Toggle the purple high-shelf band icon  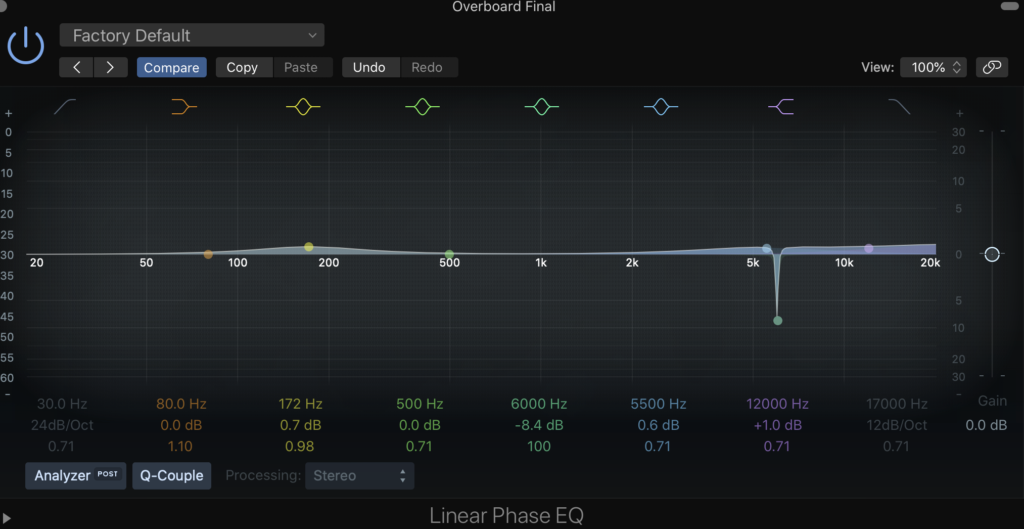click(x=781, y=107)
